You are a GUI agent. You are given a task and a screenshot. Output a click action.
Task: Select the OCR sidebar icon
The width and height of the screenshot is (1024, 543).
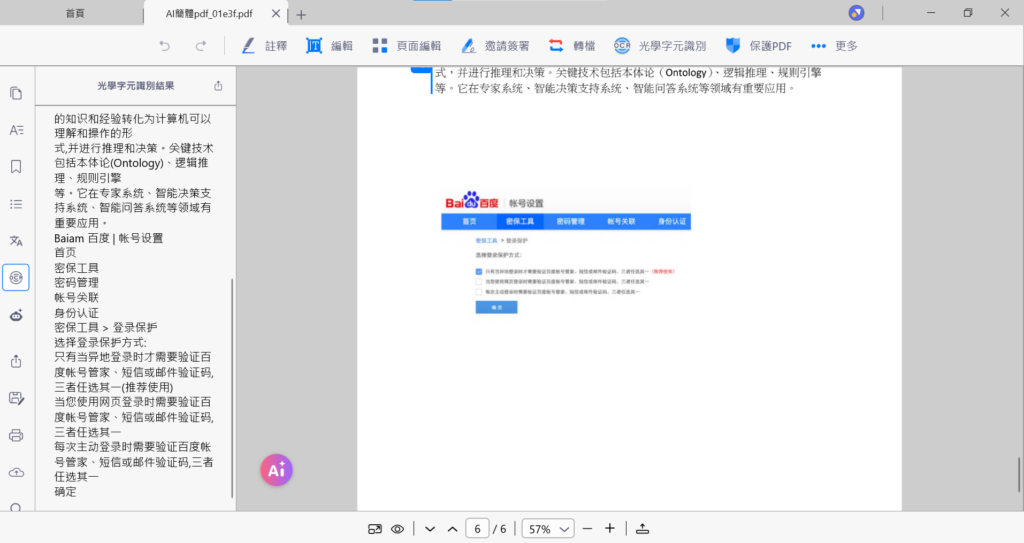(x=16, y=278)
